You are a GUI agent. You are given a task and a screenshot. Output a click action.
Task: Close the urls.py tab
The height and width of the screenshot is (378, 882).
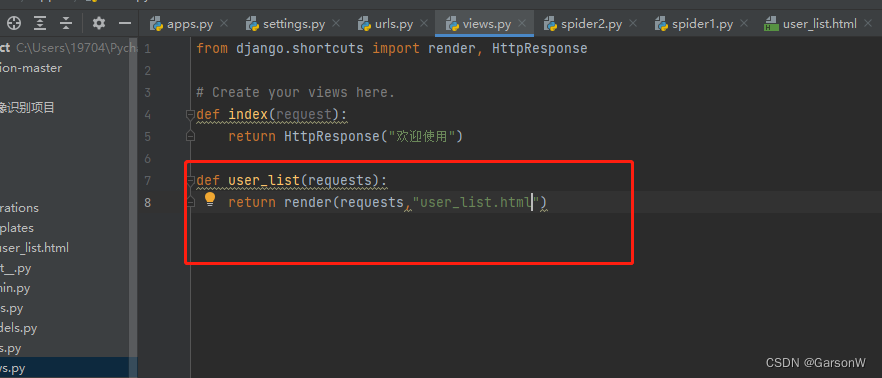pyautogui.click(x=424, y=24)
